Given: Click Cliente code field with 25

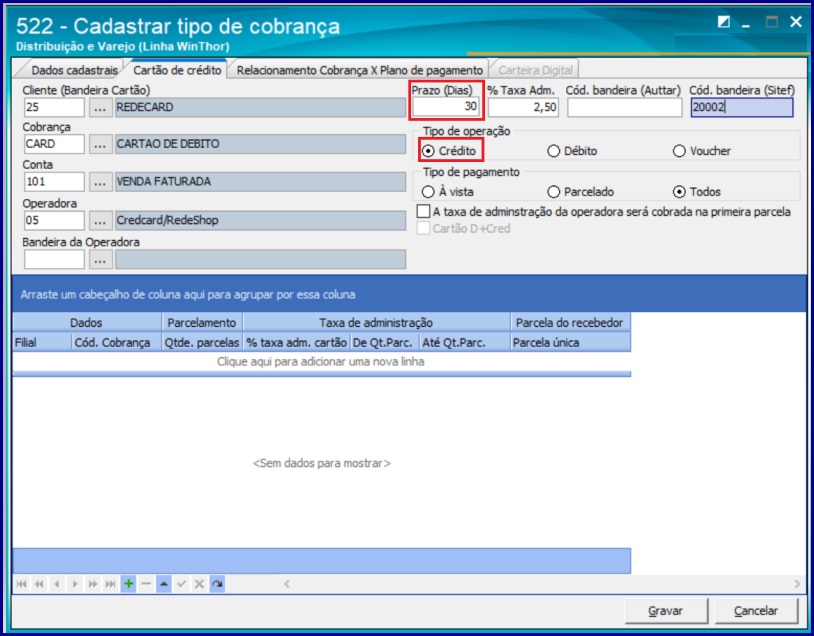Looking at the screenshot, I should tap(54, 107).
